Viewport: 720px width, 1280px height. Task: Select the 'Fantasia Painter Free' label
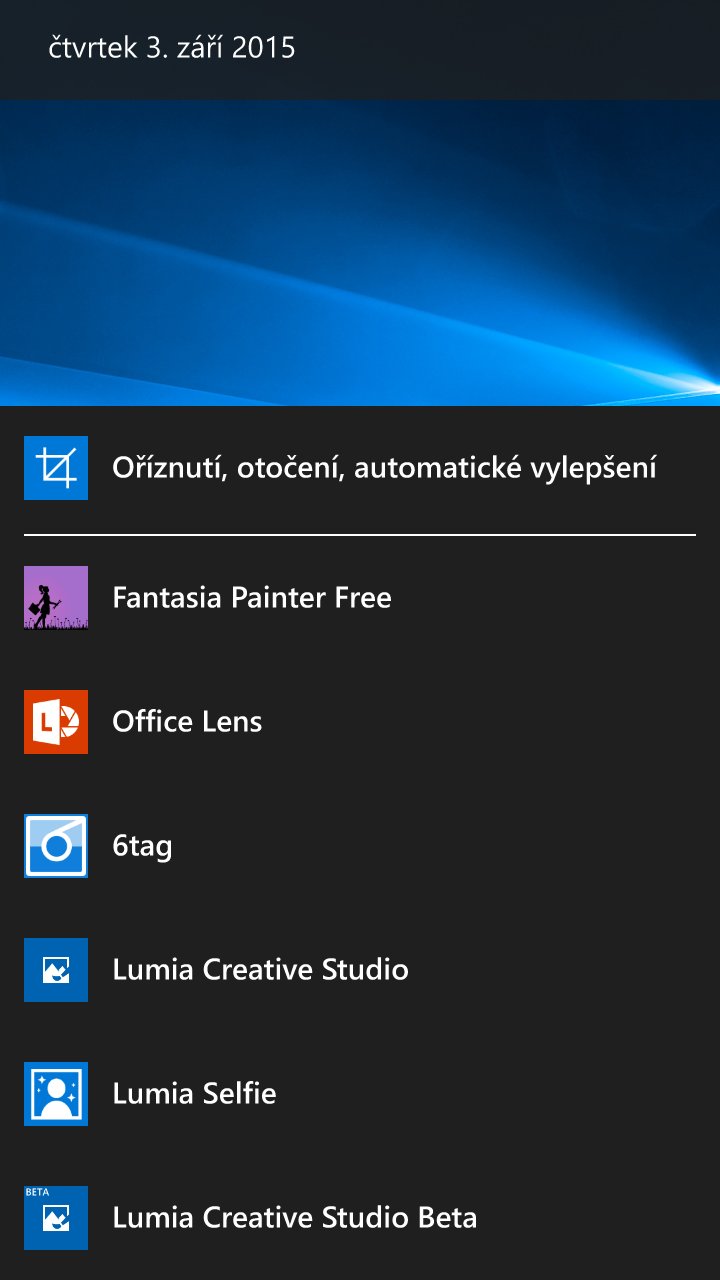[252, 598]
